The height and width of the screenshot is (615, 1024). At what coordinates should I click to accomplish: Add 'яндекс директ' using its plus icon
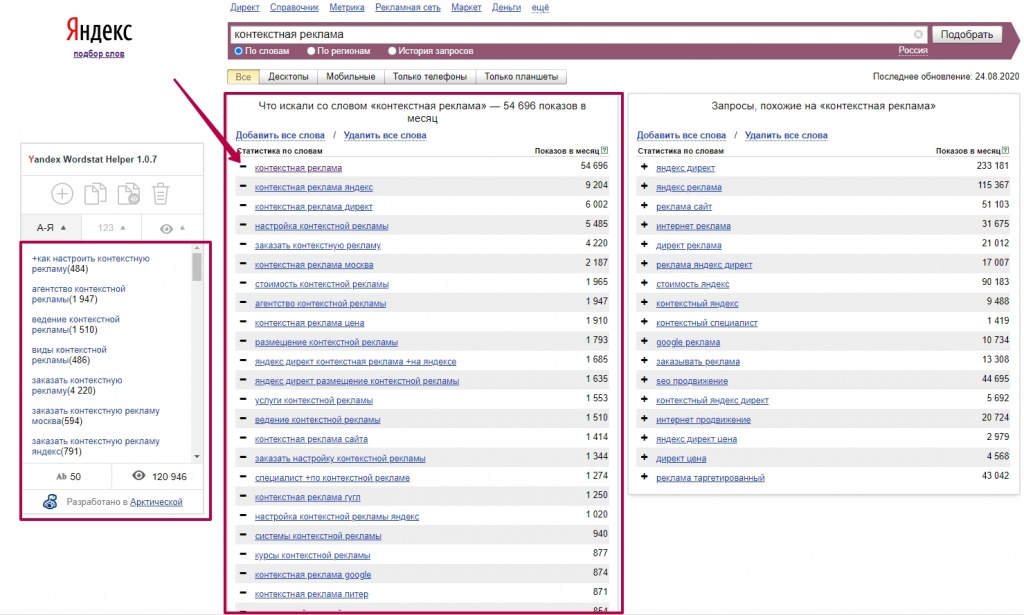coord(644,168)
